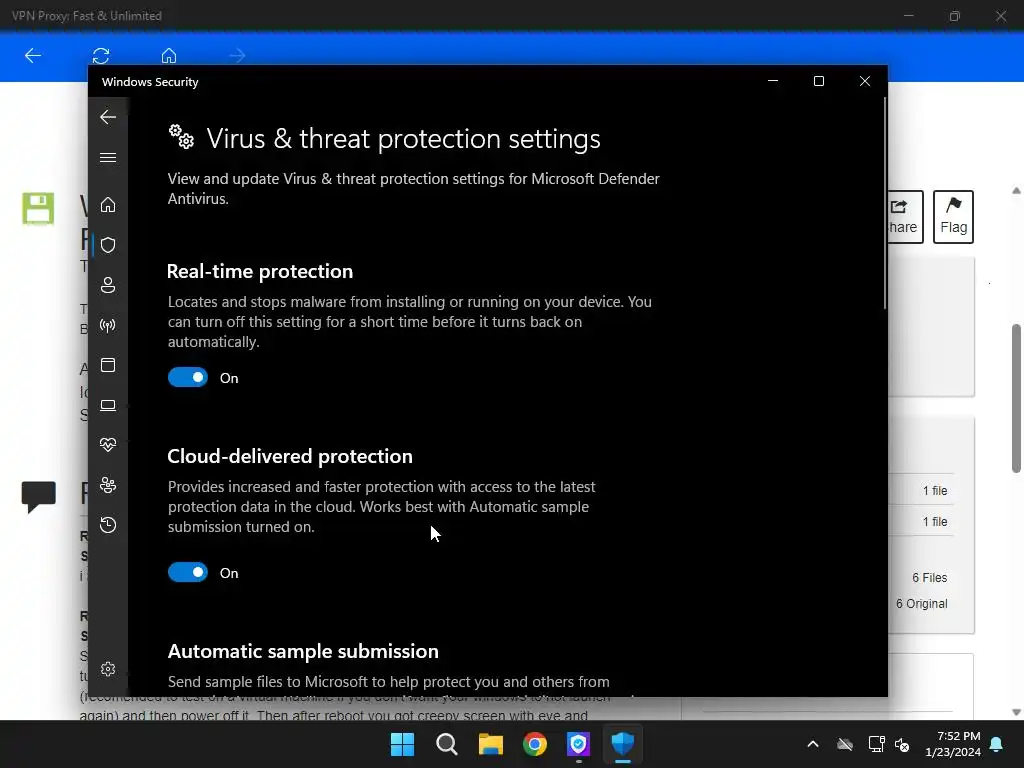Viewport: 1024px width, 768px height.
Task: Open Account protection sidebar icon
Action: click(108, 285)
